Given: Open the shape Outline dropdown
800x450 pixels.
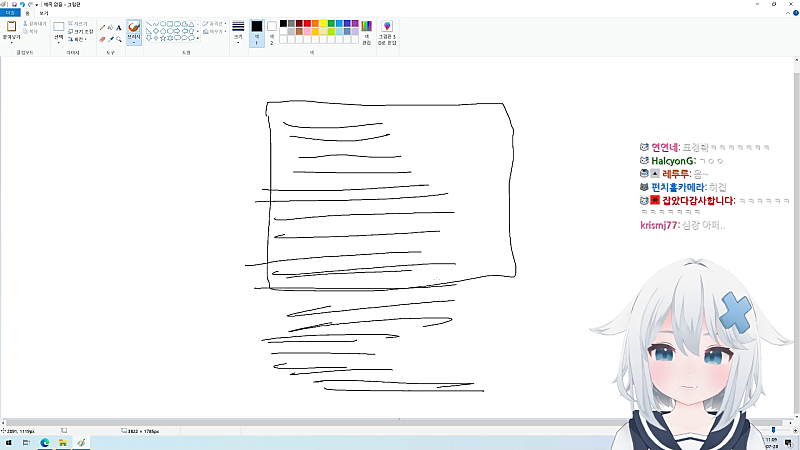Looking at the screenshot, I should 214,23.
